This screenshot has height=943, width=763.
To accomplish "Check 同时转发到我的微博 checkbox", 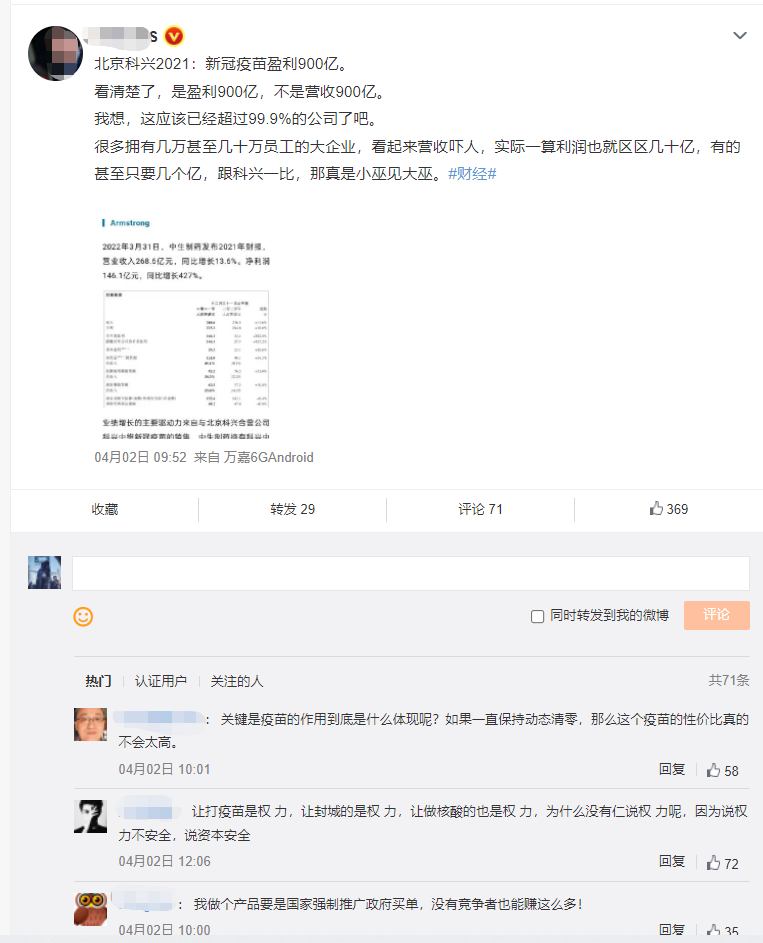I will pos(538,616).
